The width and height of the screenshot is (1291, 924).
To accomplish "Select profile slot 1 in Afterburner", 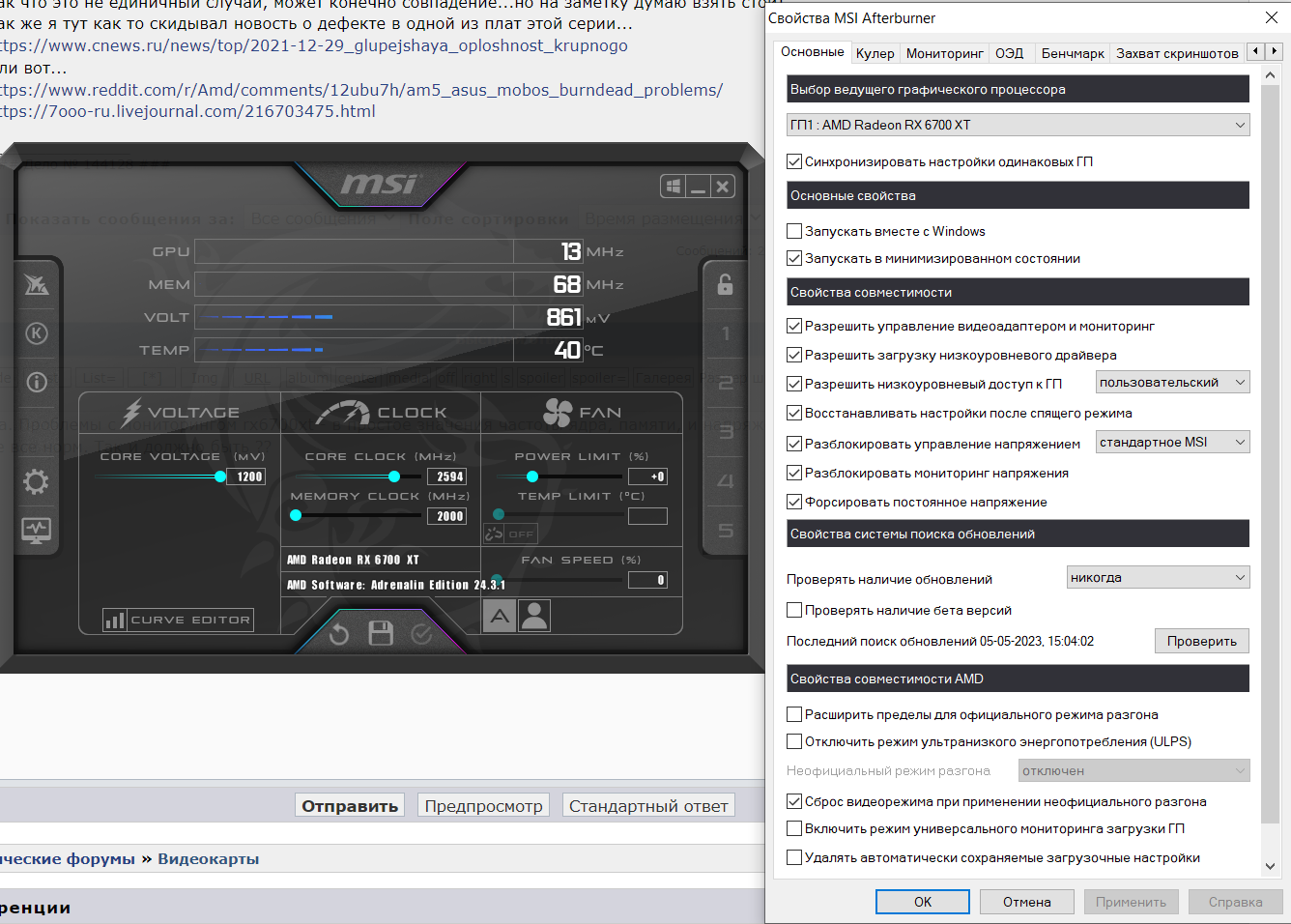I will pos(726,333).
